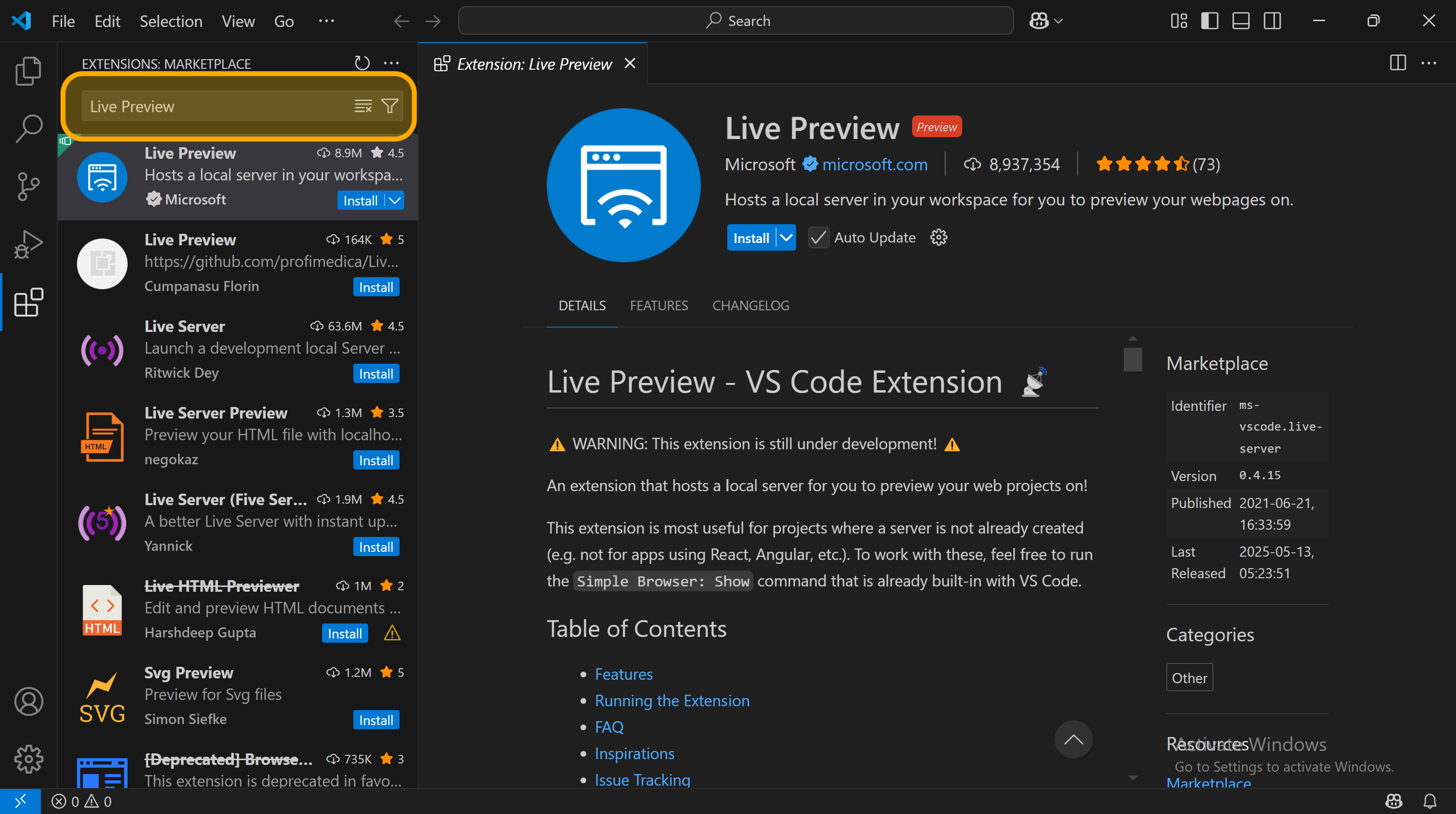Screen dimensions: 1456x814
Task: Go forward in navigation history
Action: pos(433,21)
